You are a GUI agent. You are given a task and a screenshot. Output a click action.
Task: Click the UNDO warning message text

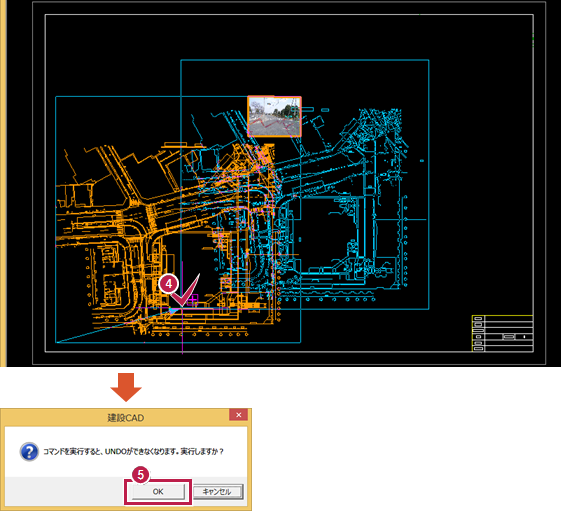click(133, 452)
